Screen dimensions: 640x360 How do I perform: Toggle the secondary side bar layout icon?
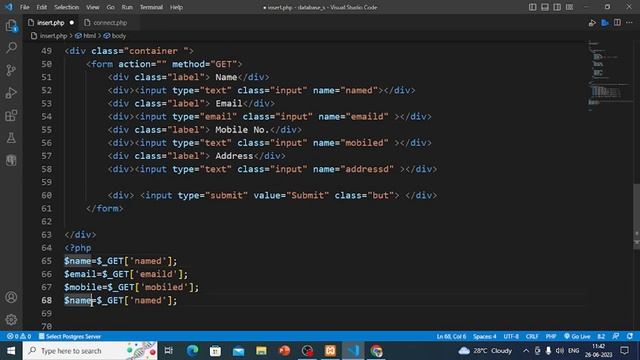[x=557, y=7]
